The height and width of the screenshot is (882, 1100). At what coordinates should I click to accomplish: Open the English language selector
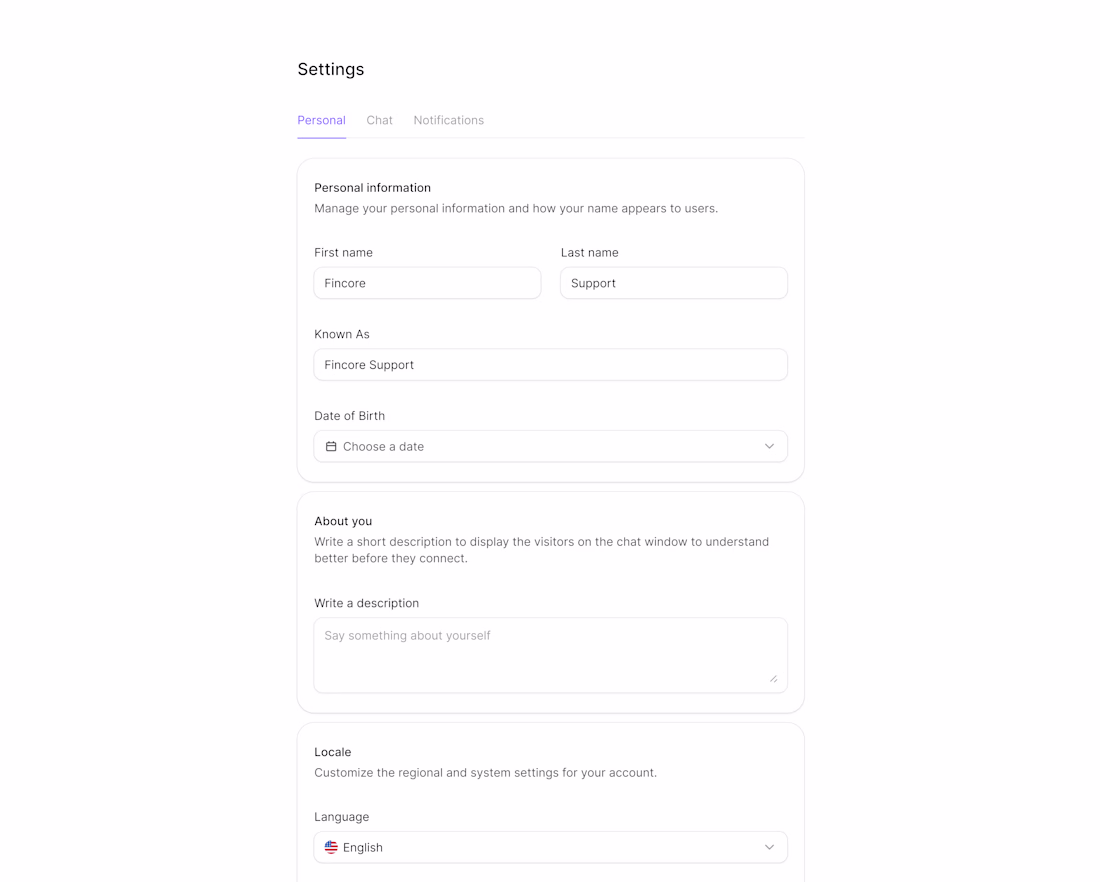coord(550,847)
